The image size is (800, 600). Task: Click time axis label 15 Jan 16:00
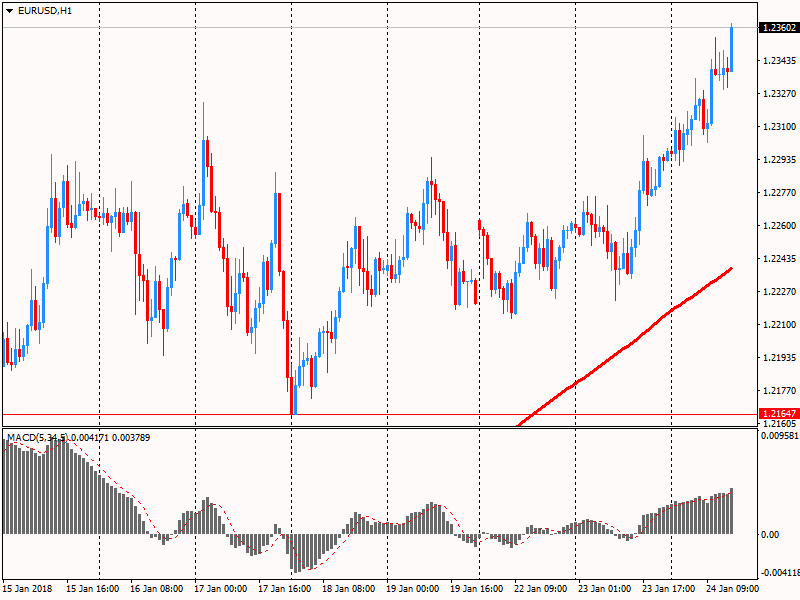92,589
